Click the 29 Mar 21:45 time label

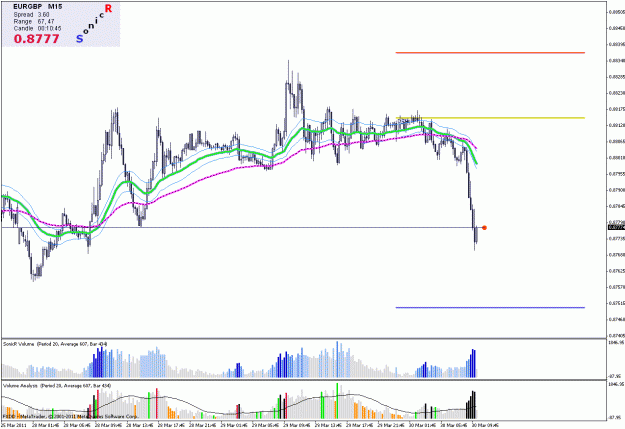[392, 425]
